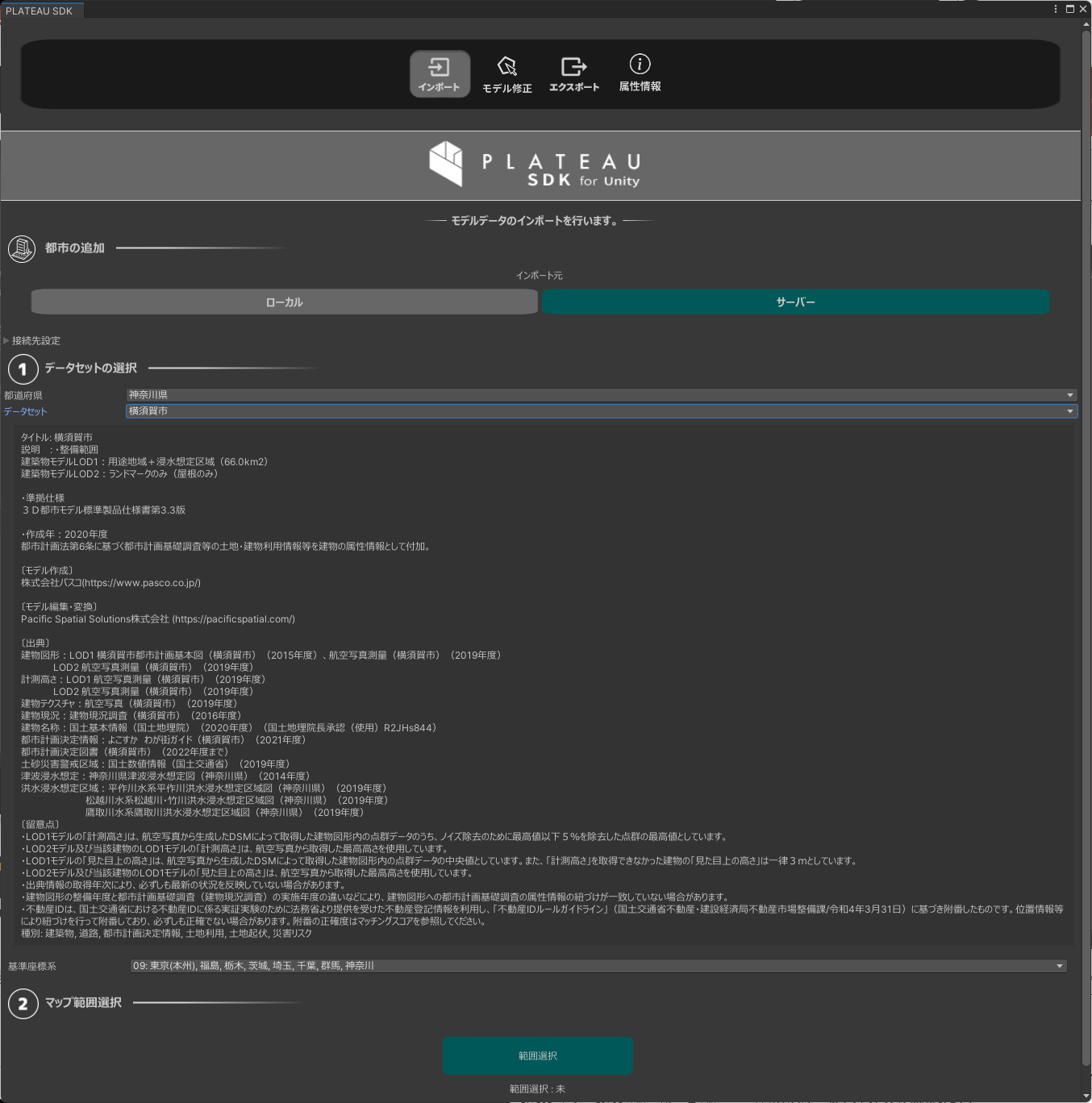Image resolution: width=1092 pixels, height=1103 pixels.
Task: Open the 属性情報 tab
Action: (640, 74)
